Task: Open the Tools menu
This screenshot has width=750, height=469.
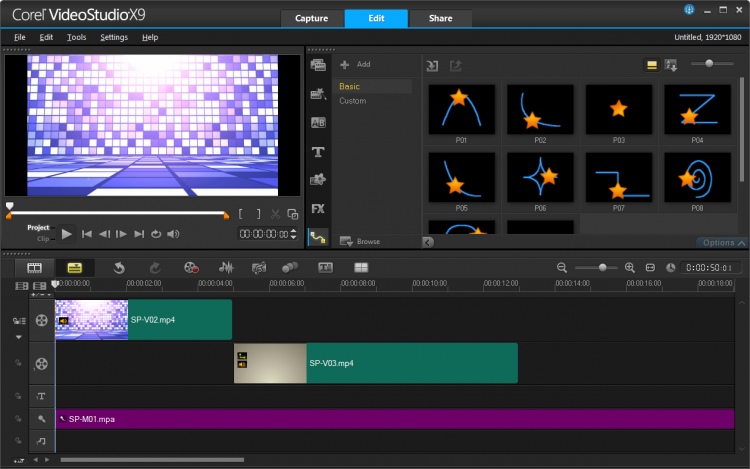Action: [x=76, y=37]
